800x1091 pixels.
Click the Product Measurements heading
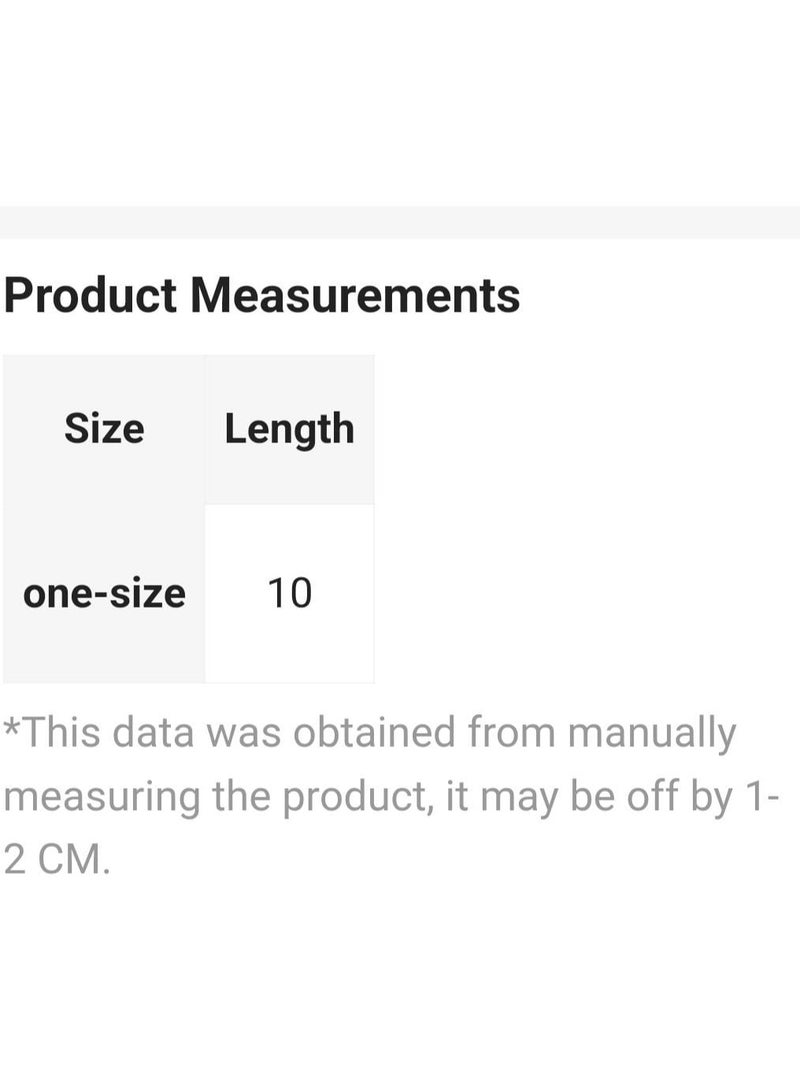point(262,296)
